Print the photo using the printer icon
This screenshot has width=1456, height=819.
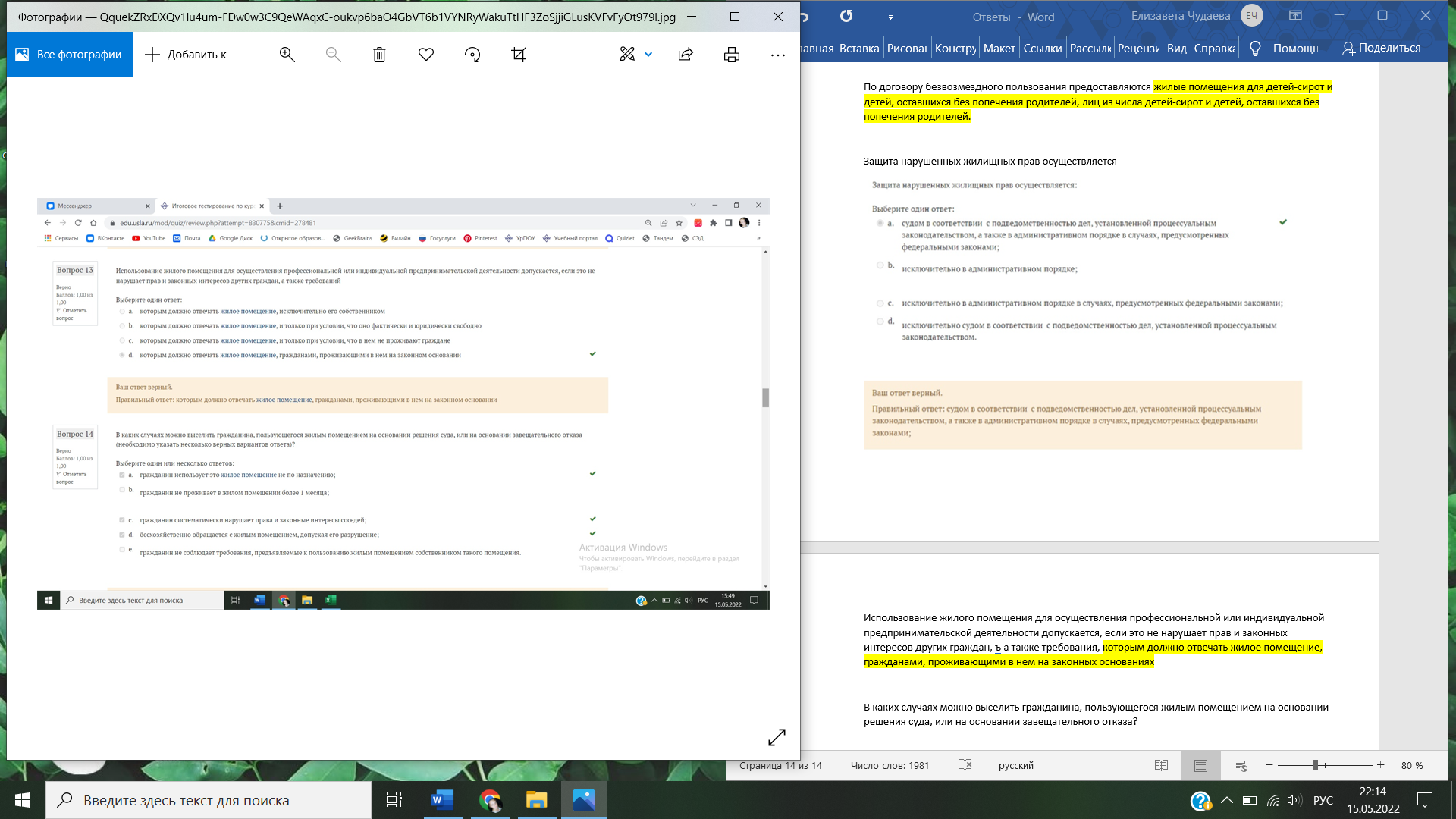coord(732,55)
